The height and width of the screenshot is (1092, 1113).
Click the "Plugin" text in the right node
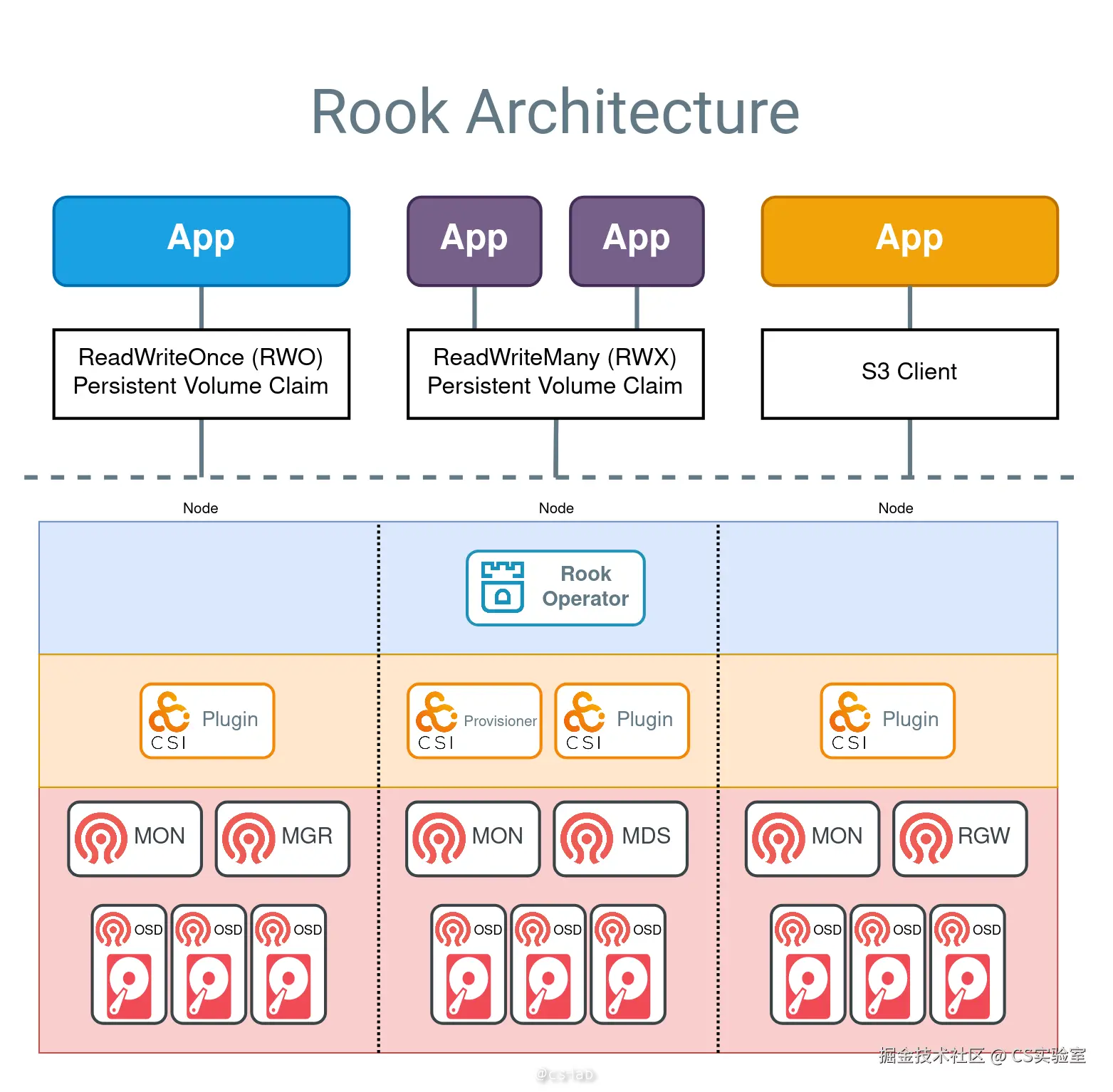[x=910, y=720]
